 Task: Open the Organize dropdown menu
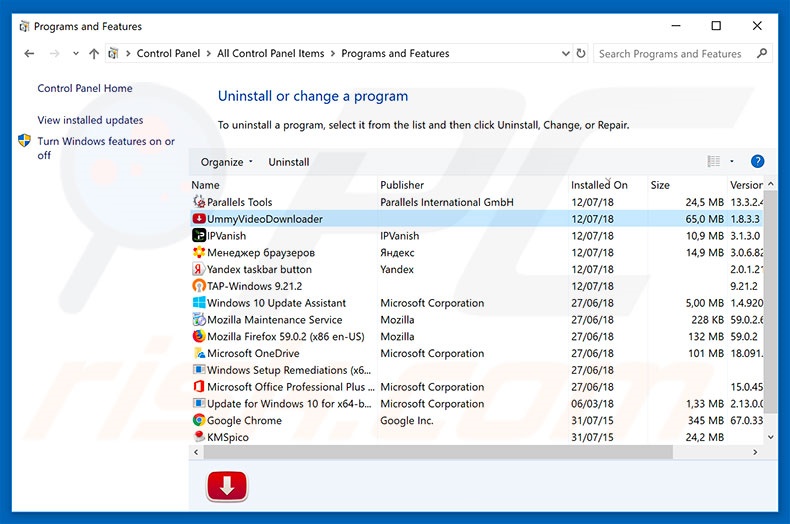tap(227, 162)
